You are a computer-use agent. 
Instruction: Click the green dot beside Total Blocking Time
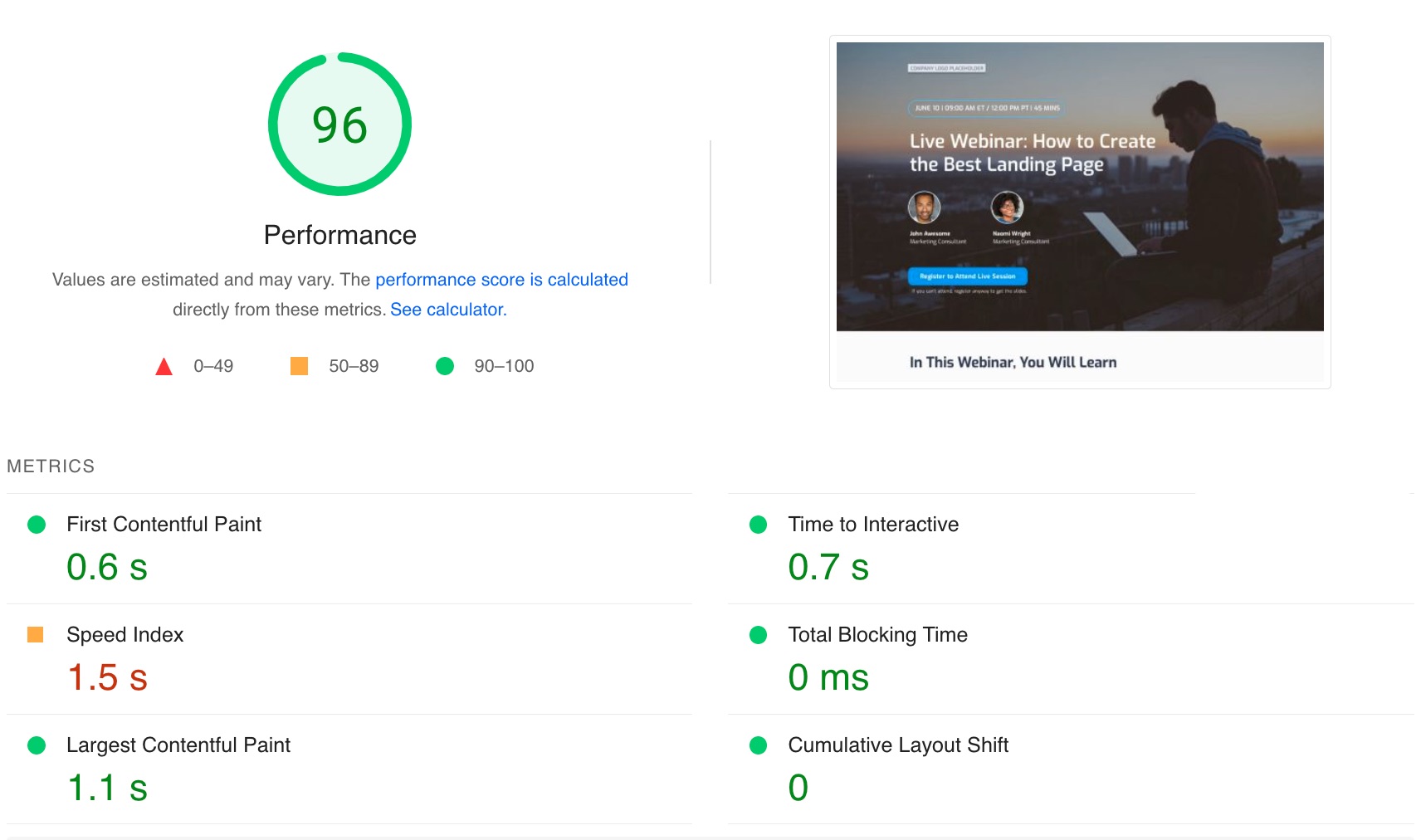pos(758,635)
